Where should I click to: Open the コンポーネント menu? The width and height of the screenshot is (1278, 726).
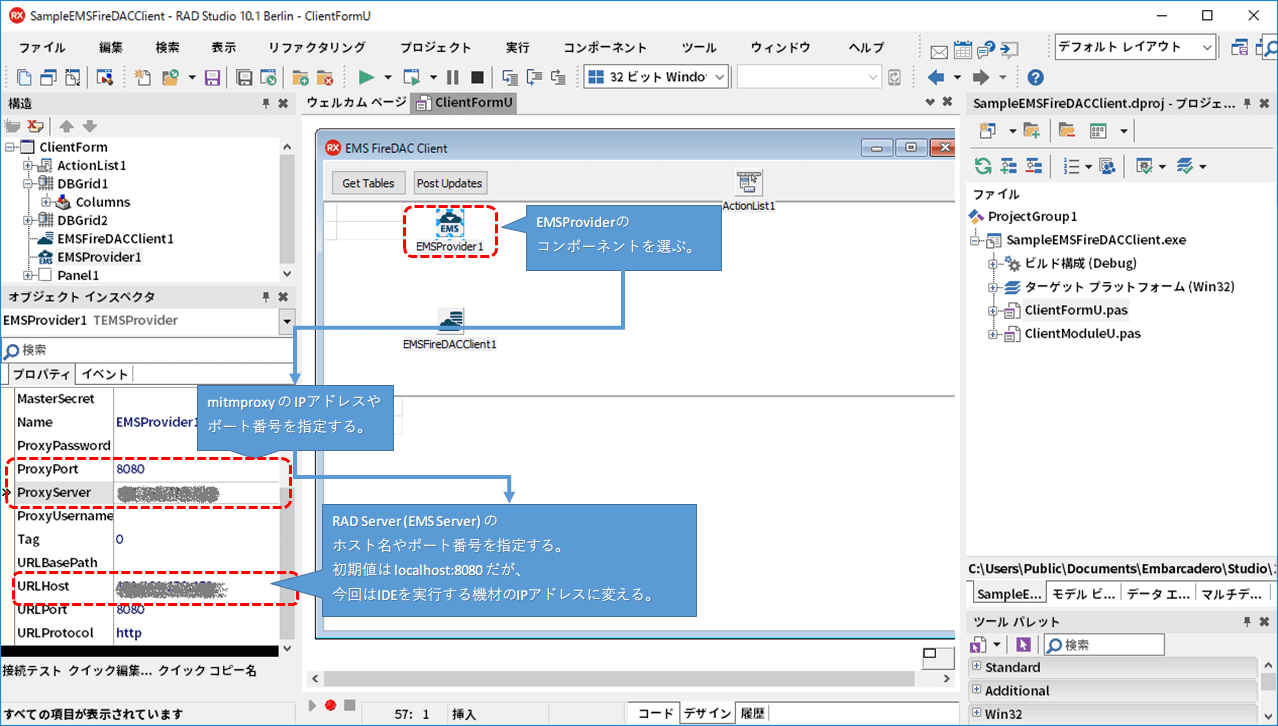point(605,47)
